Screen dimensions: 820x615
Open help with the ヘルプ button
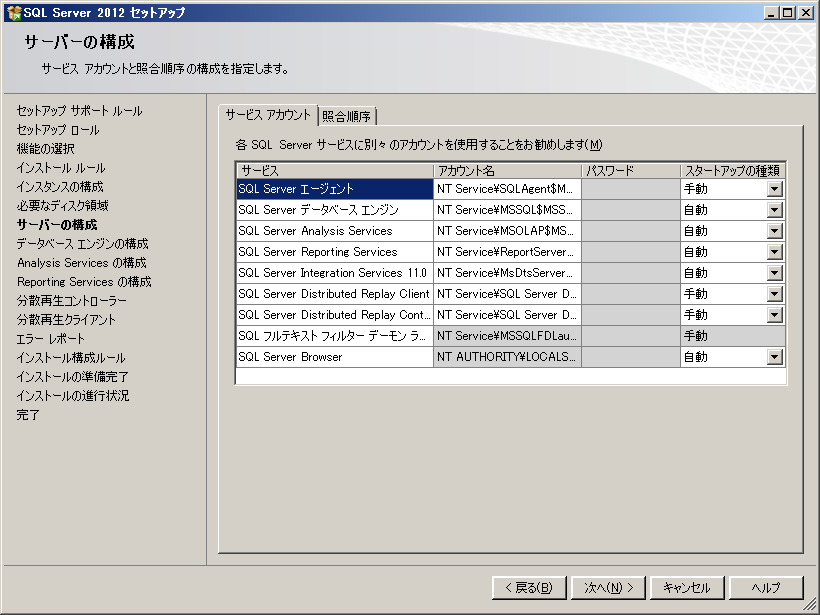click(766, 587)
